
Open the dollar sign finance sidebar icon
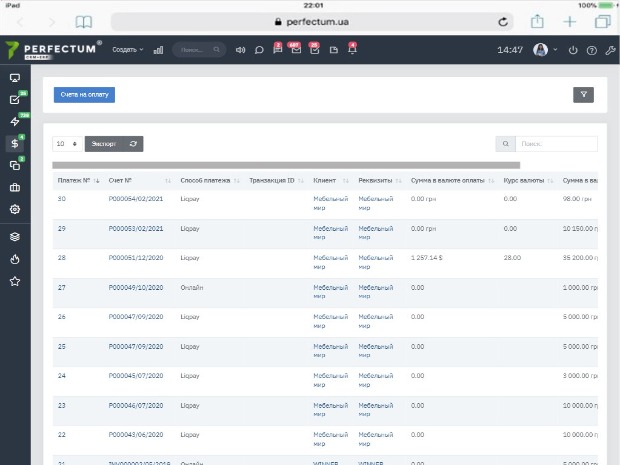(x=15, y=144)
